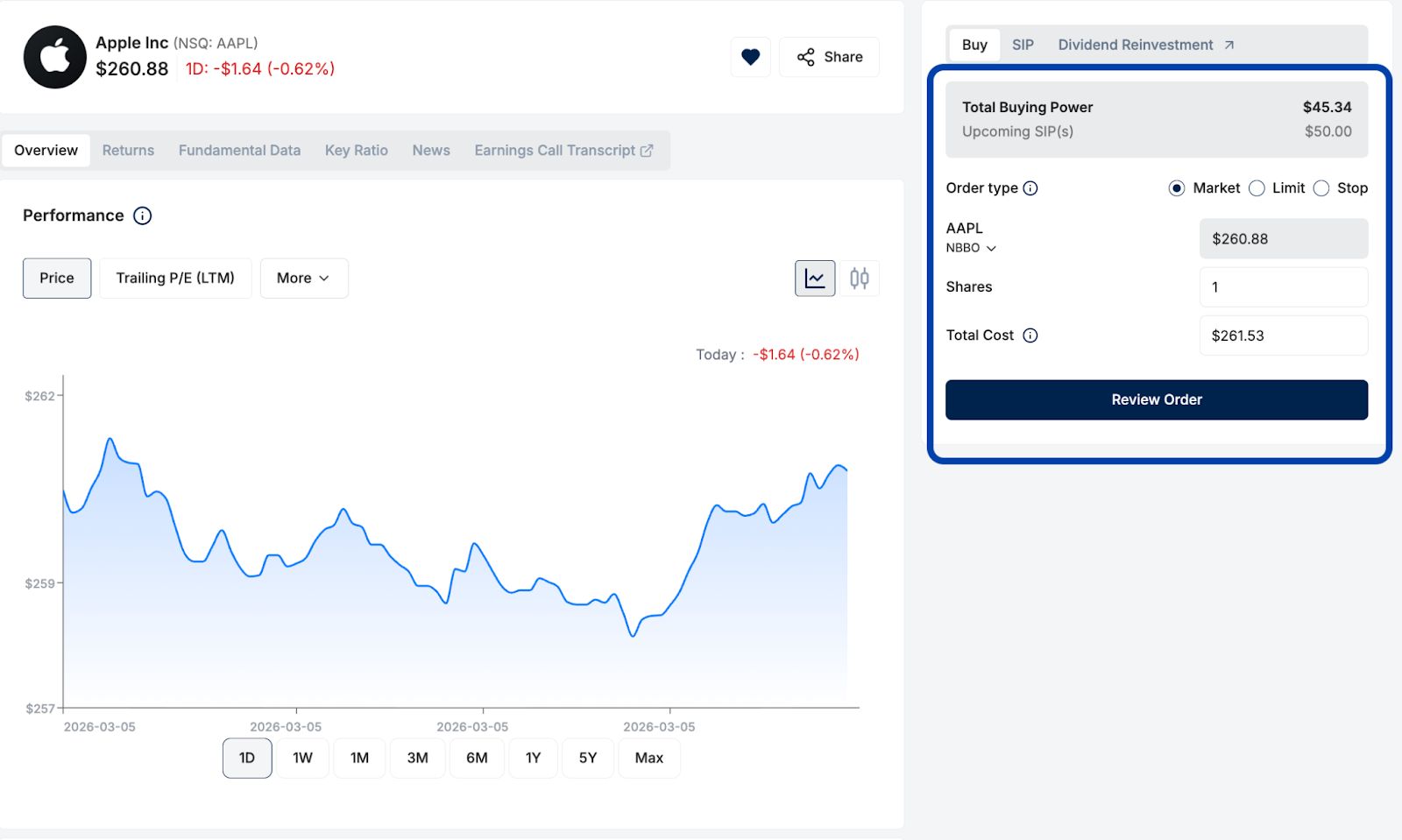The image size is (1402, 840).
Task: Open Earnings Call Transcript external link
Action: [563, 151]
